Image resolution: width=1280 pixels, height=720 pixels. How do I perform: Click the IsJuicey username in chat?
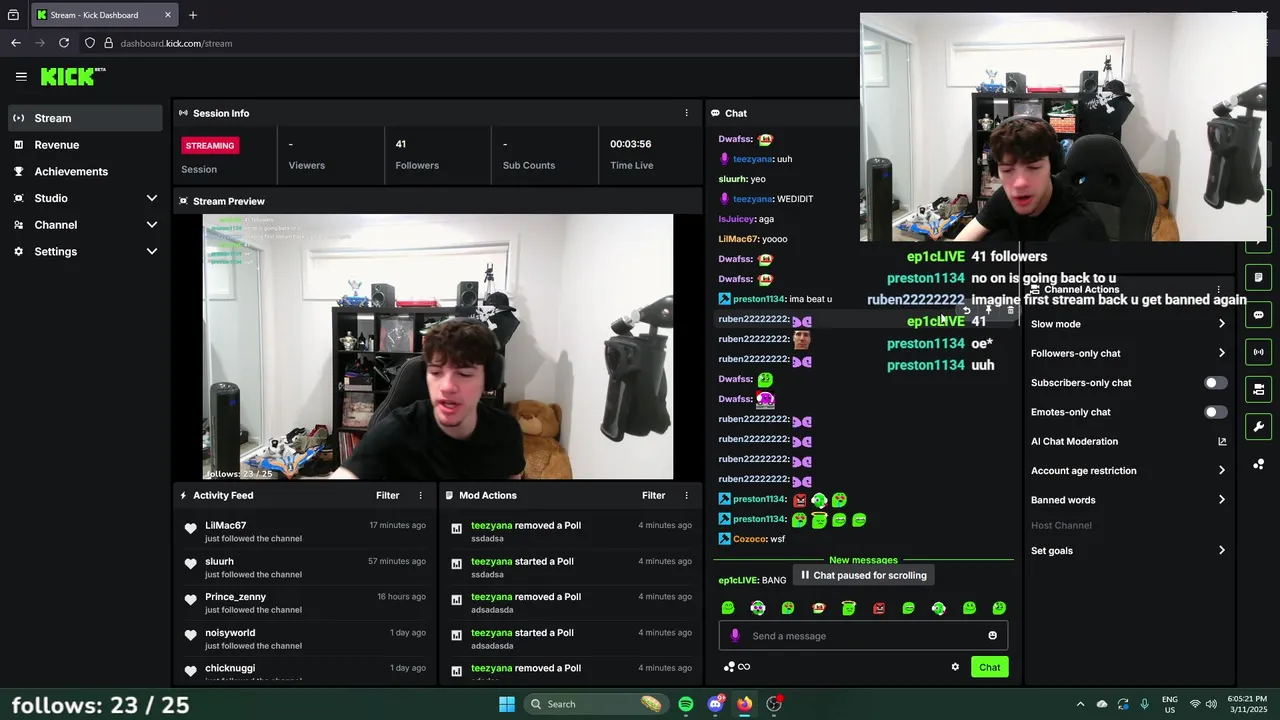(x=737, y=219)
